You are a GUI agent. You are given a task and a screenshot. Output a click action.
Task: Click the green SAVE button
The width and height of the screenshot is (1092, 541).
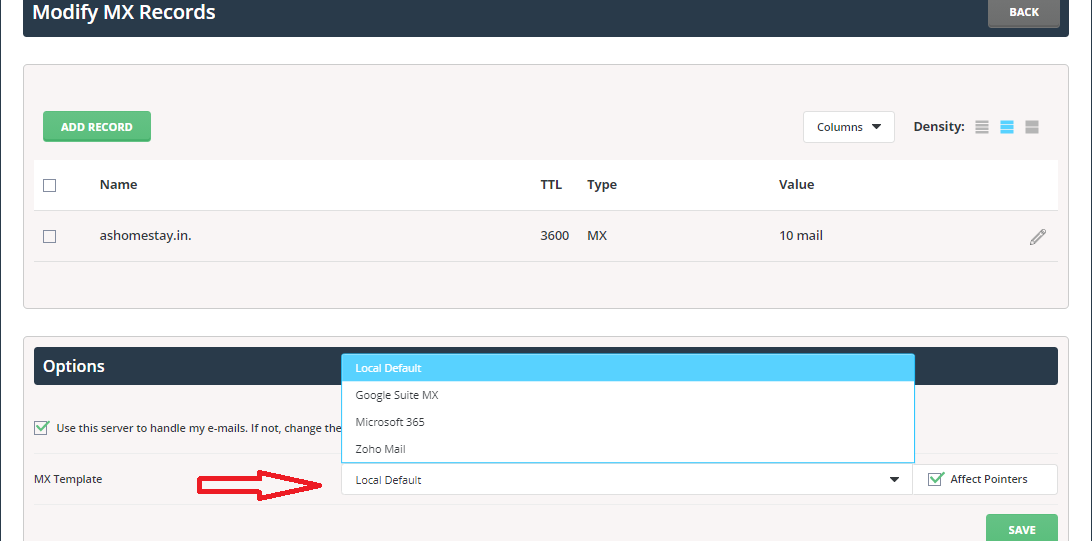click(1022, 529)
